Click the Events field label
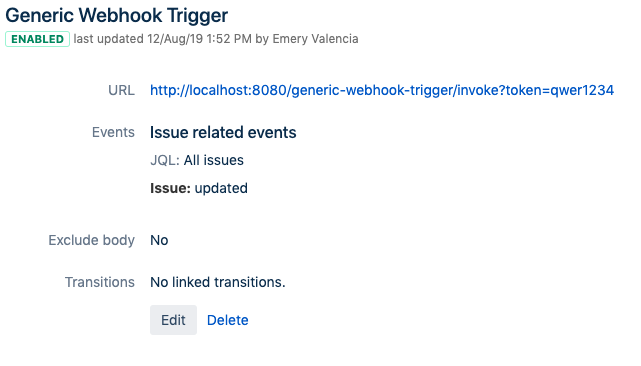This screenshot has height=366, width=641. tap(113, 132)
